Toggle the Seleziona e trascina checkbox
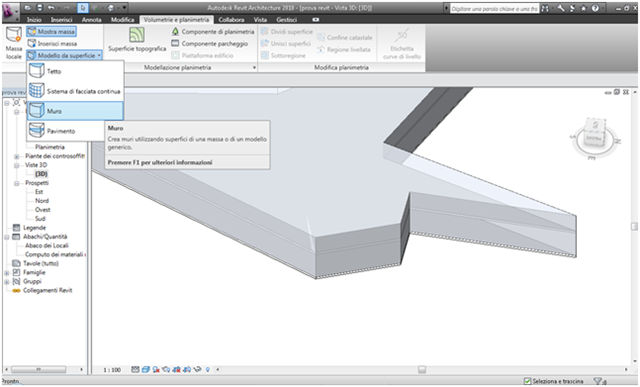 pos(528,381)
